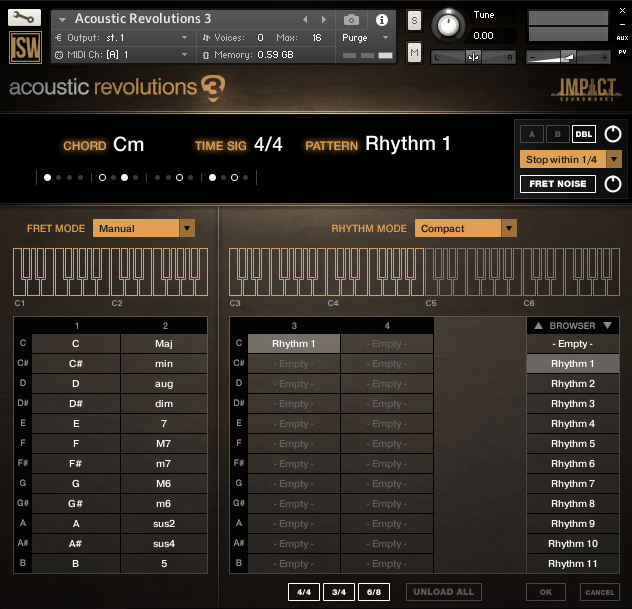The image size is (632, 609).
Task: Mute the instrument with M button
Action: (x=415, y=51)
